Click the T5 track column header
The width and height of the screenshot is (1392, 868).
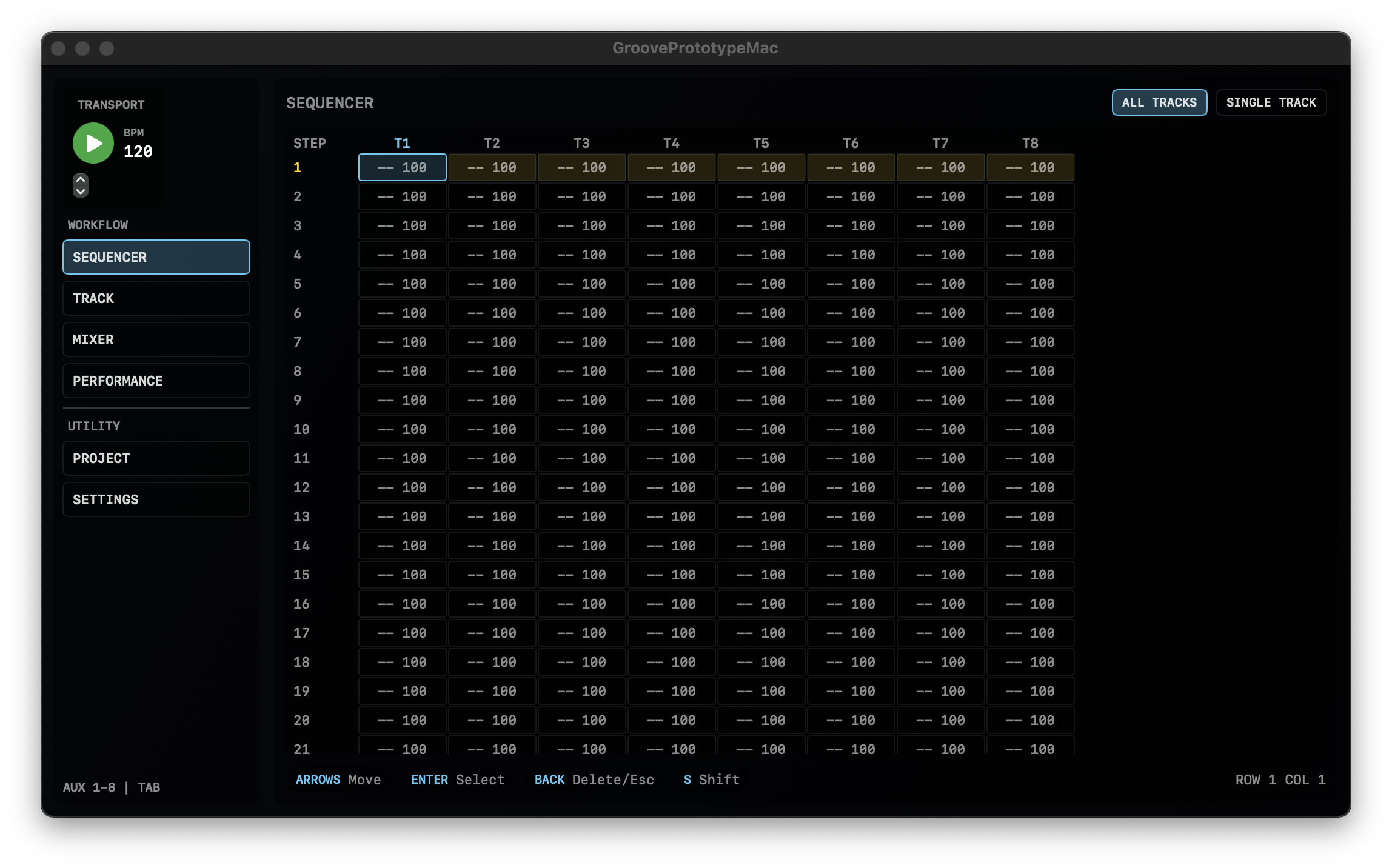click(x=761, y=143)
